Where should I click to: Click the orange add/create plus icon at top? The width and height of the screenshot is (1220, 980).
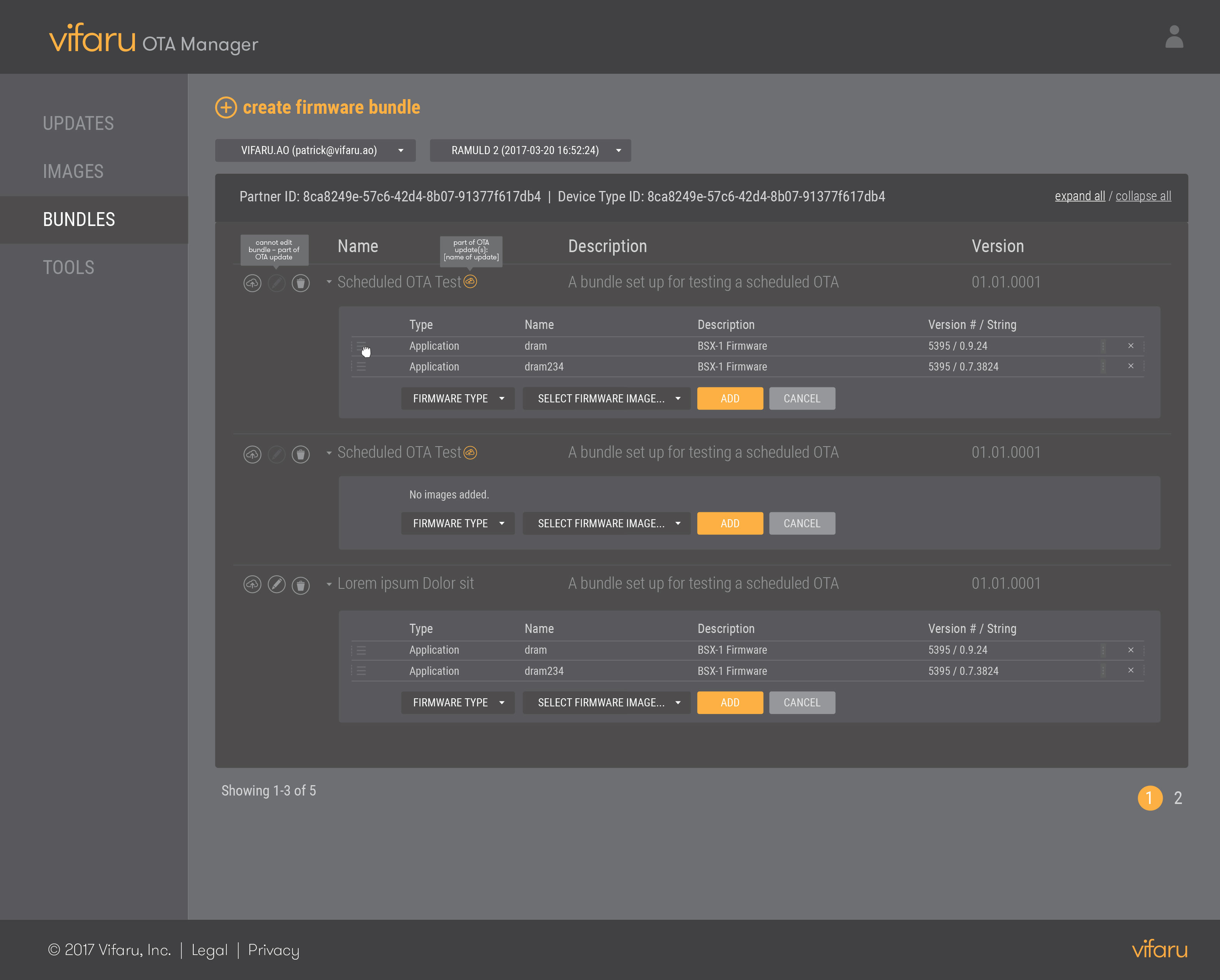coord(225,107)
